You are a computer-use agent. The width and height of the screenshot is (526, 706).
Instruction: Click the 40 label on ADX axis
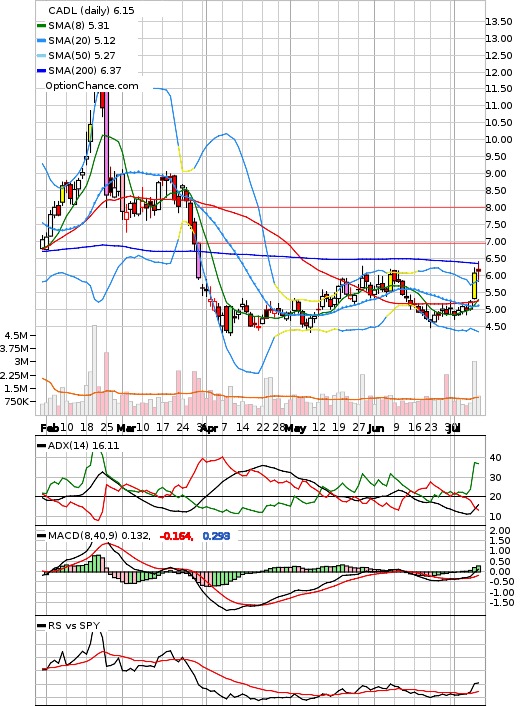coord(495,457)
